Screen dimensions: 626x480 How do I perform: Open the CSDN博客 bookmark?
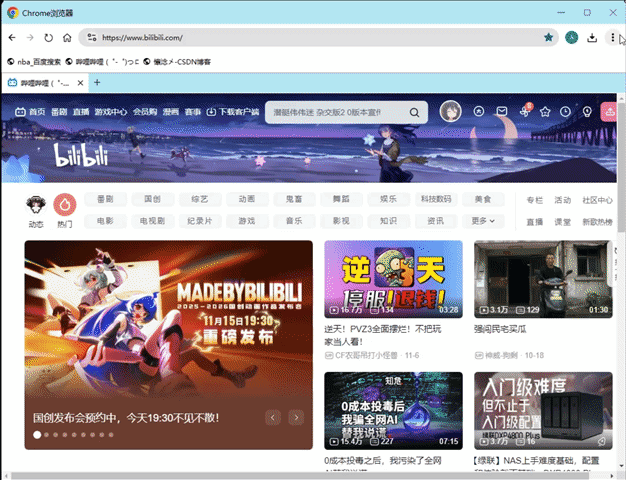177,62
